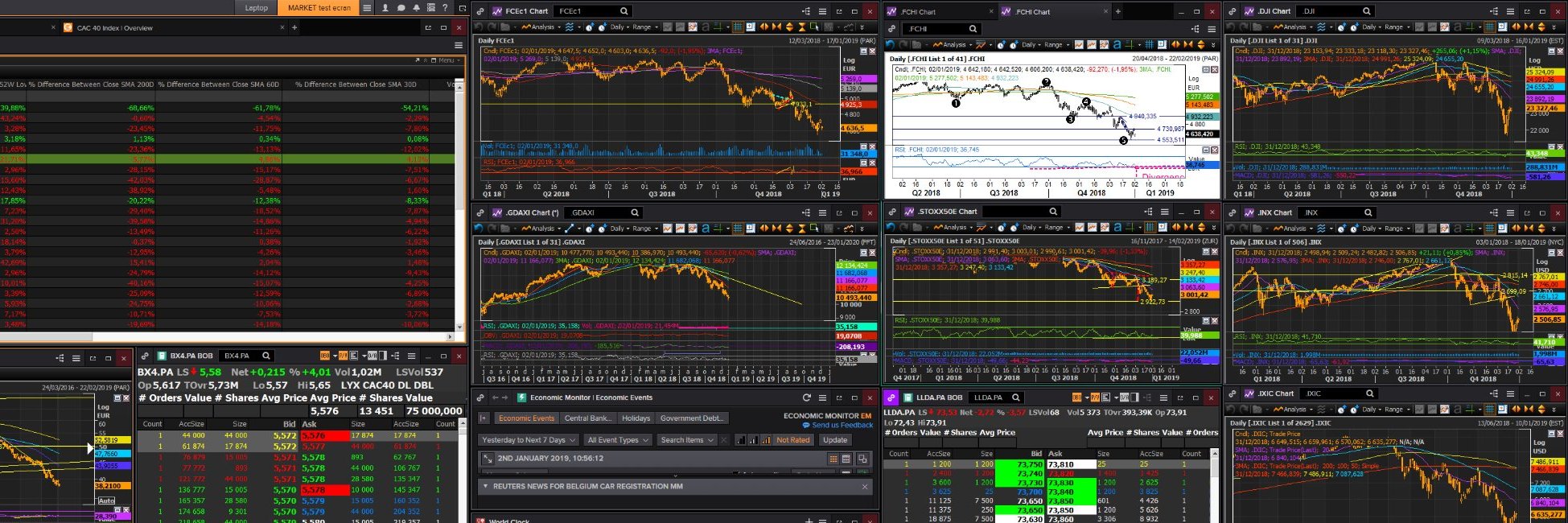The width and height of the screenshot is (1568, 523).
Task: Collapse the Reuters News for Belgium section
Action: [485, 487]
